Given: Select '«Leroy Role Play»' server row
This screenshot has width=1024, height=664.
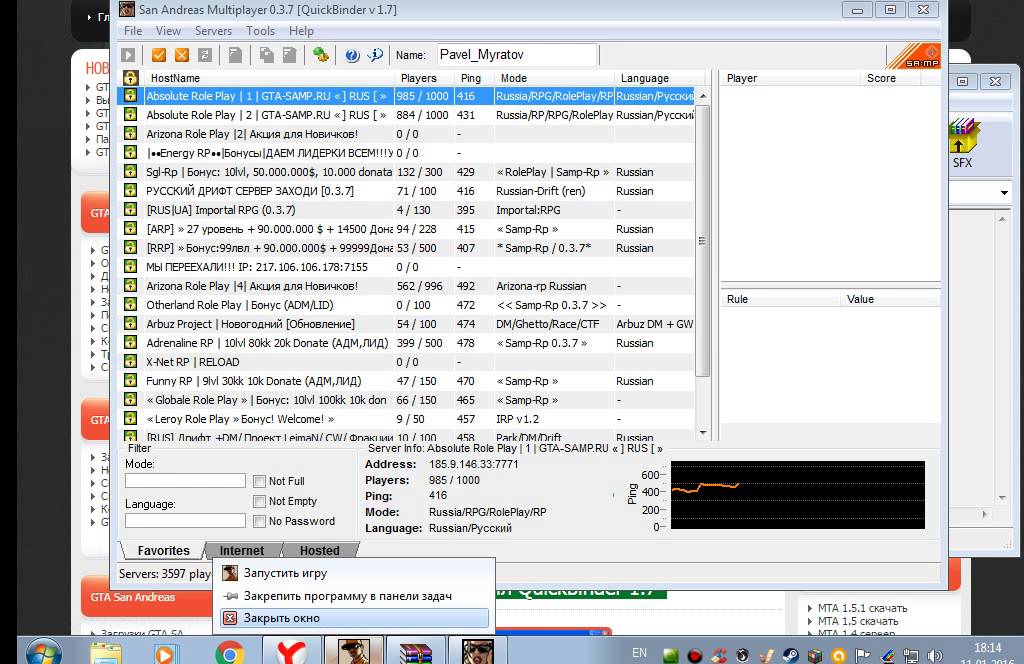Looking at the screenshot, I should coord(406,419).
